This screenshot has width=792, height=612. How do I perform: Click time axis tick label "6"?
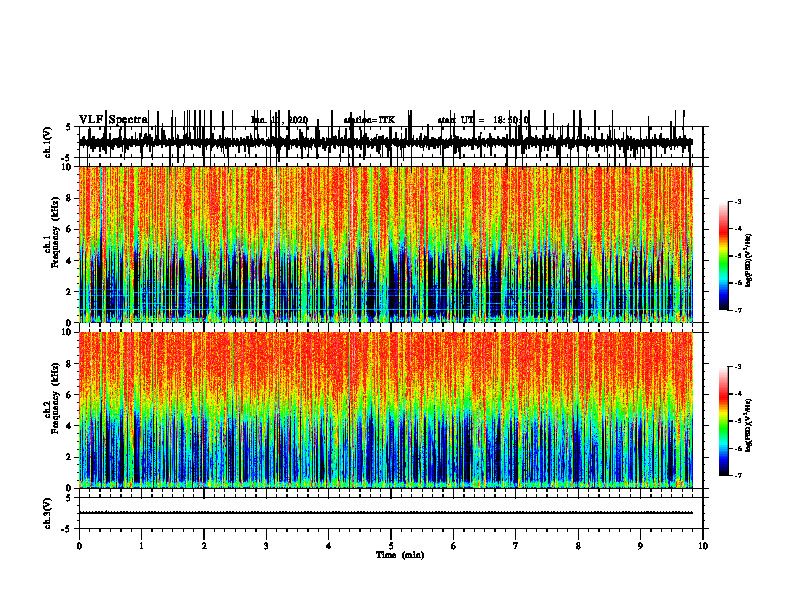coord(454,546)
